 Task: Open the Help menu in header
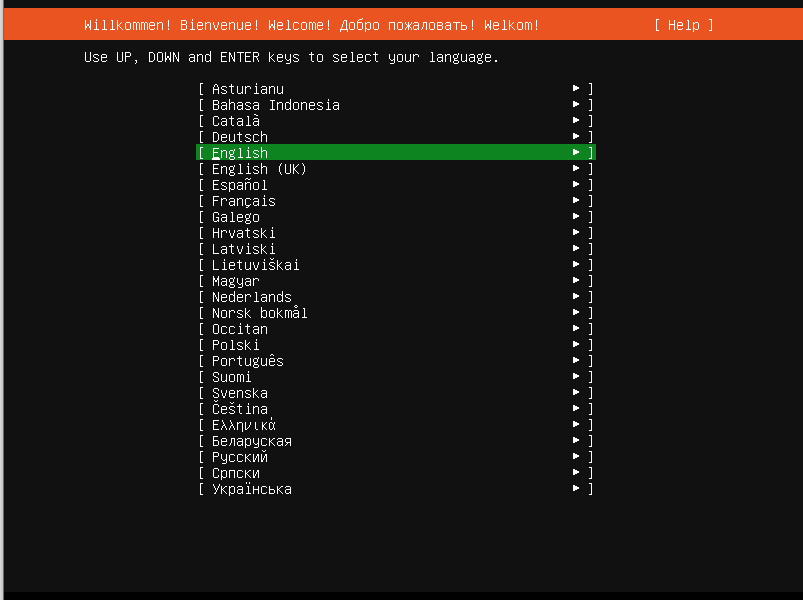click(x=684, y=25)
